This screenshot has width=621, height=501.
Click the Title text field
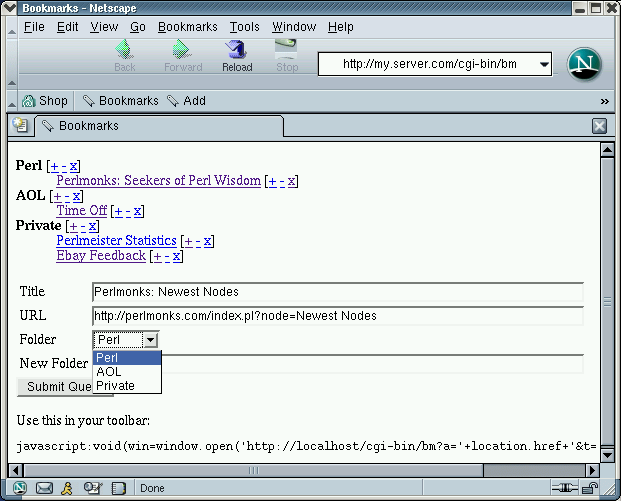(x=338, y=292)
